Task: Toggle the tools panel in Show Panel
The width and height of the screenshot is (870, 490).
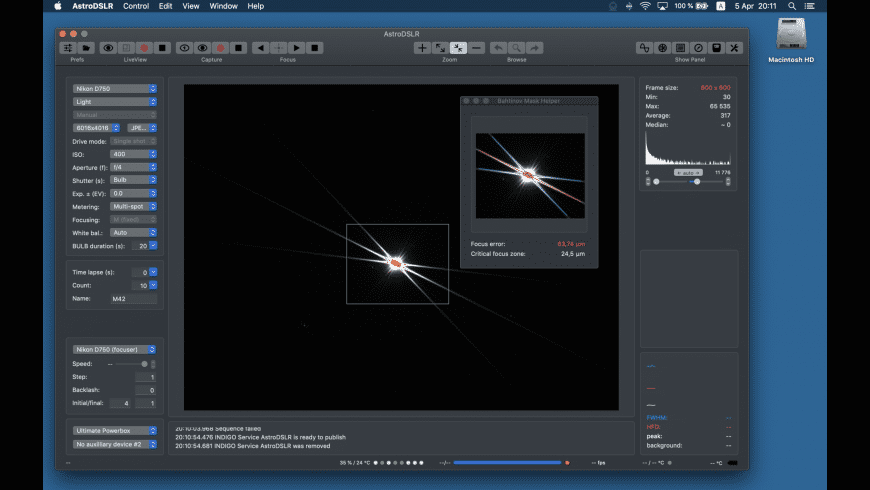Action: click(735, 48)
